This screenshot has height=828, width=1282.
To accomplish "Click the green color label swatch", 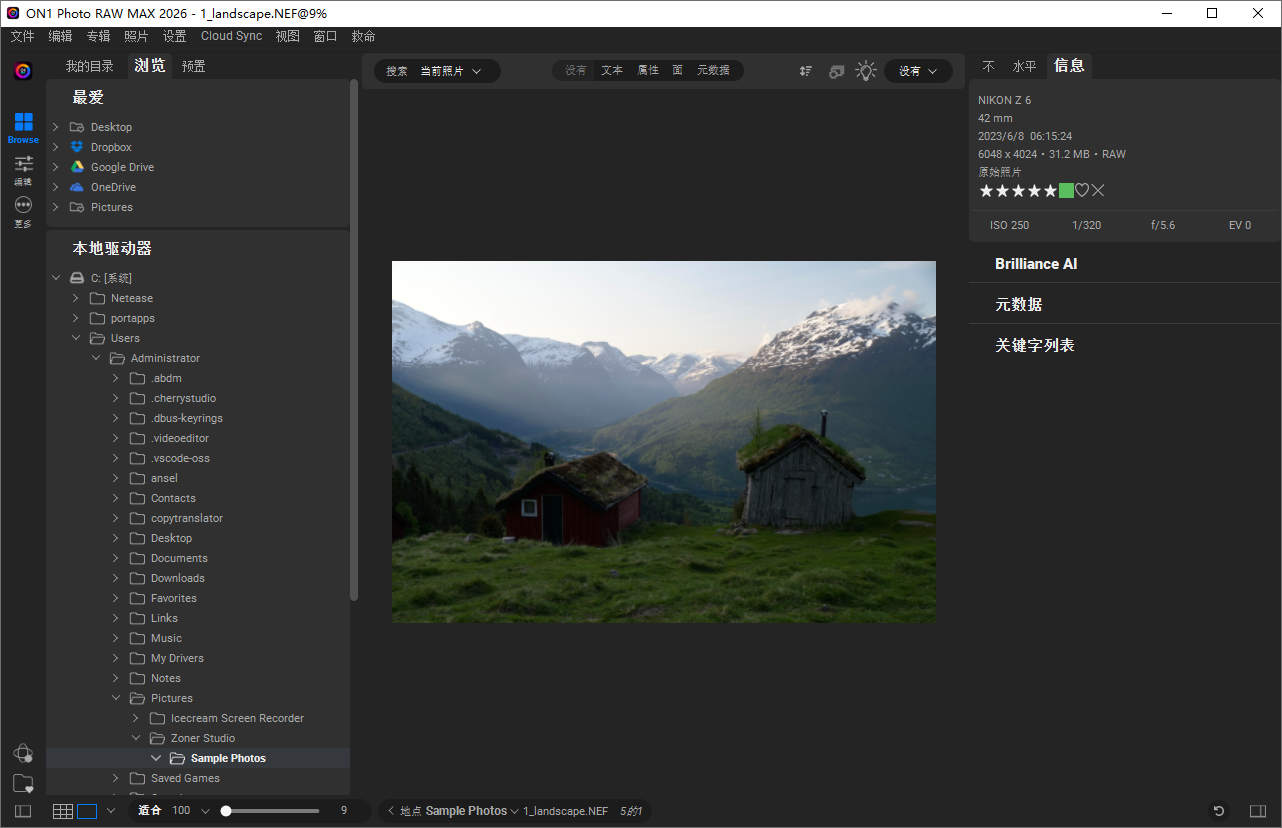I will click(x=1066, y=189).
